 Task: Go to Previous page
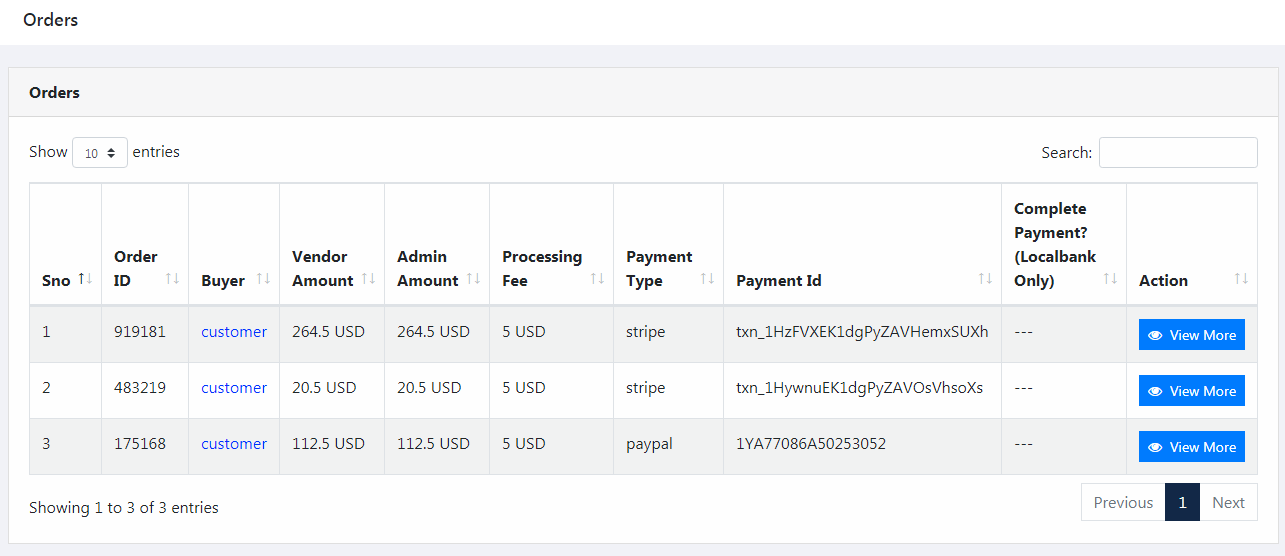[1123, 502]
